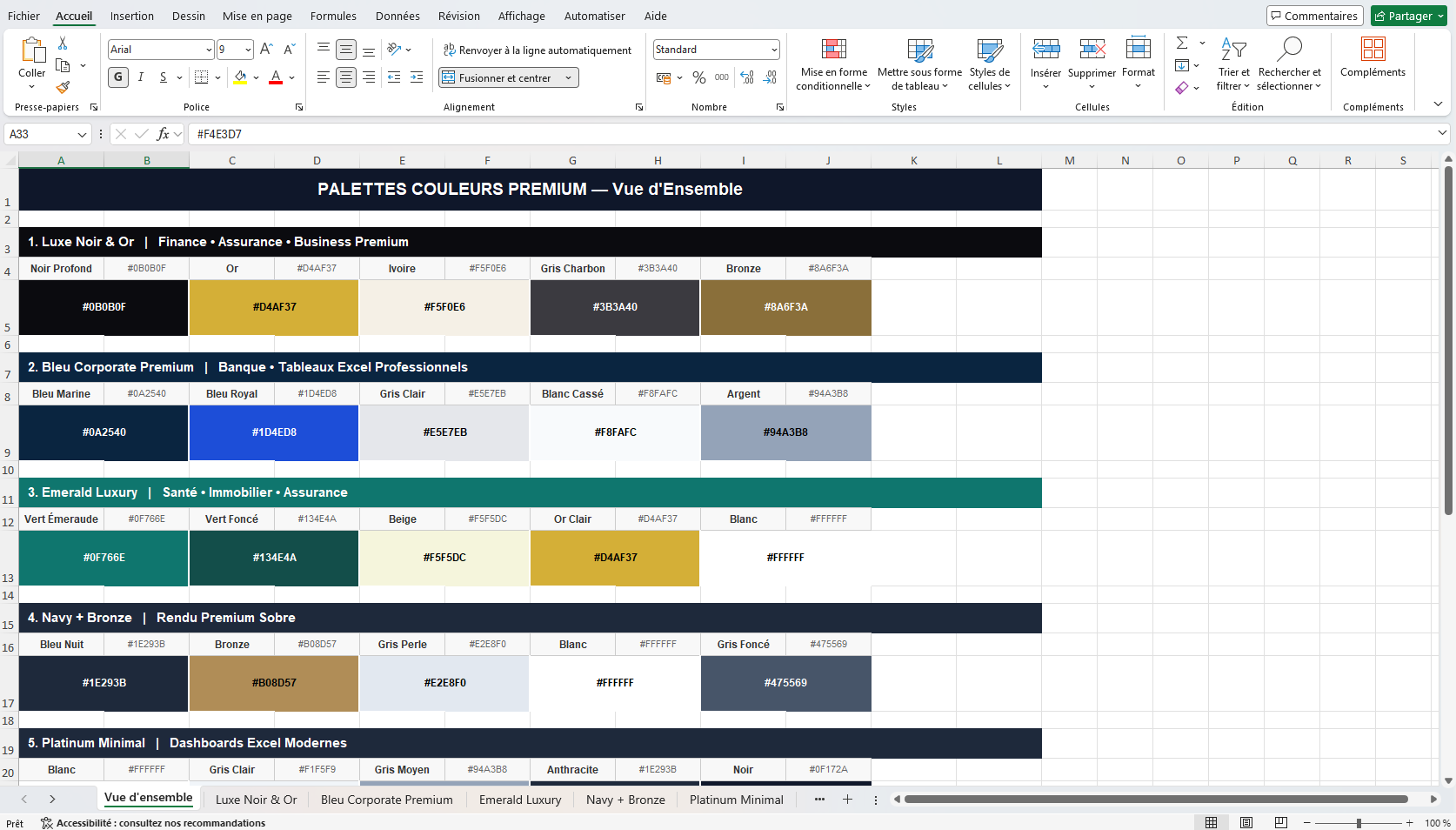Collapse the ribbon with chevron

pyautogui.click(x=1438, y=104)
